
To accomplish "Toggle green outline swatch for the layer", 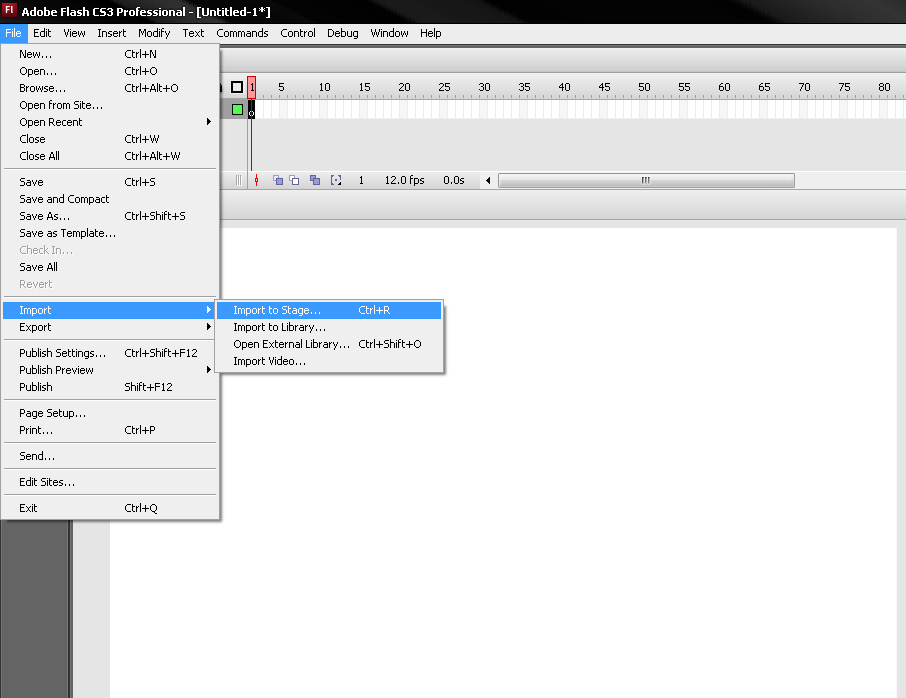I will coord(237,109).
